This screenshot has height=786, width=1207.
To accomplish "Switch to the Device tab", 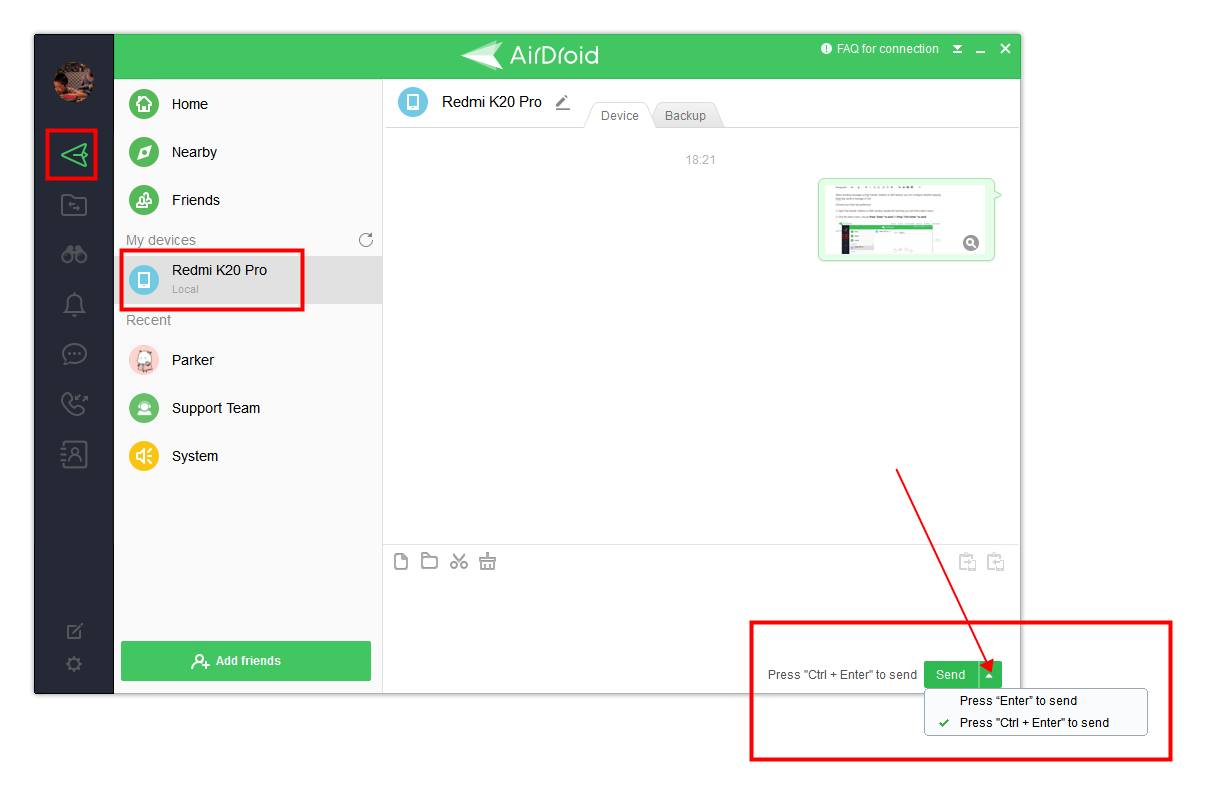I will [x=619, y=116].
